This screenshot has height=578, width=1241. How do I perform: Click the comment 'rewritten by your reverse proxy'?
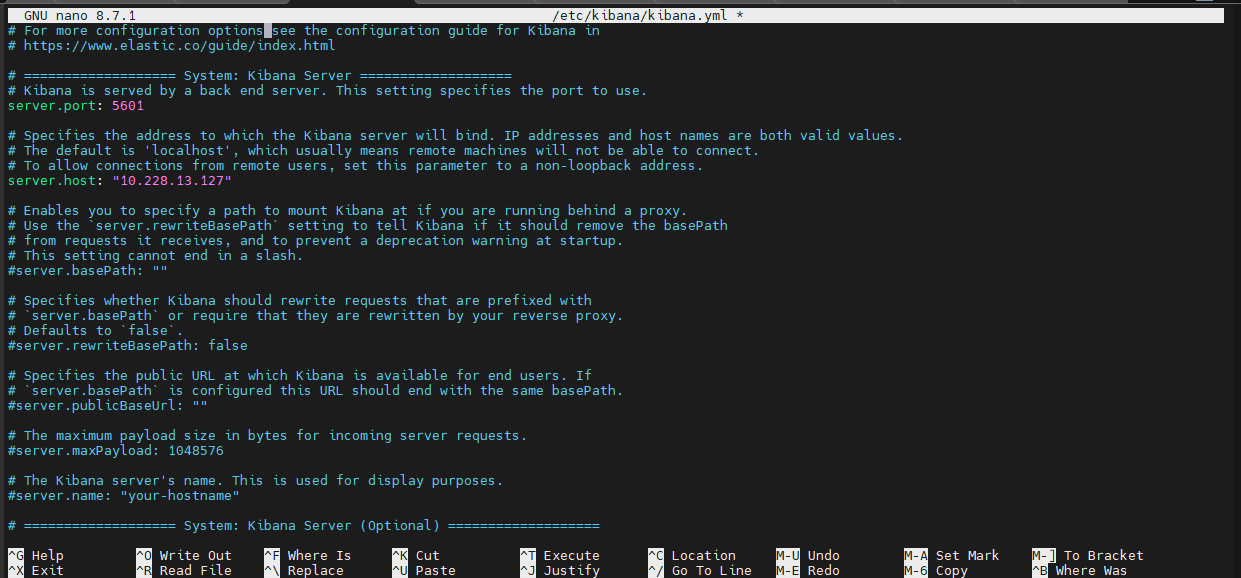point(316,316)
